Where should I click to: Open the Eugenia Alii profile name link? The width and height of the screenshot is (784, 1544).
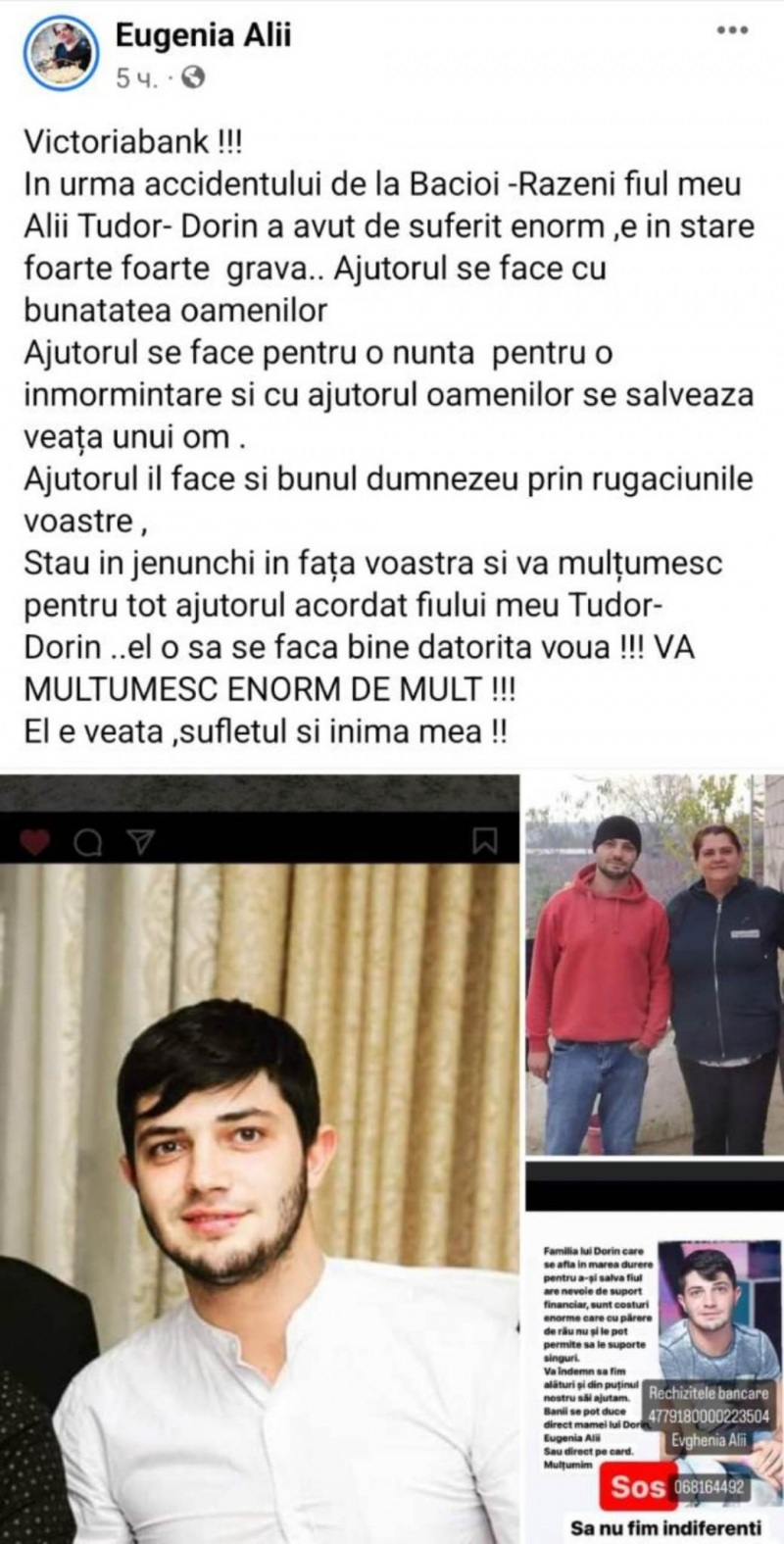[x=204, y=36]
